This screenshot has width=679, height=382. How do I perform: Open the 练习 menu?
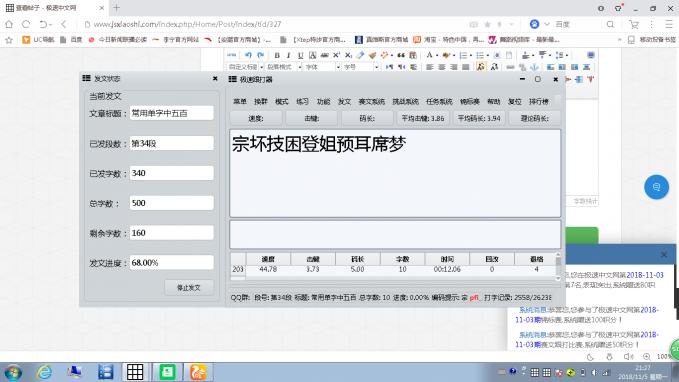302,101
